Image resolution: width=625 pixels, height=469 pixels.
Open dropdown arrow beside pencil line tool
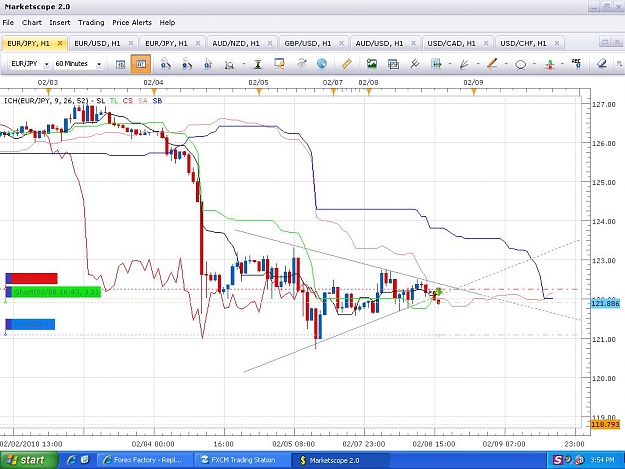coord(506,64)
